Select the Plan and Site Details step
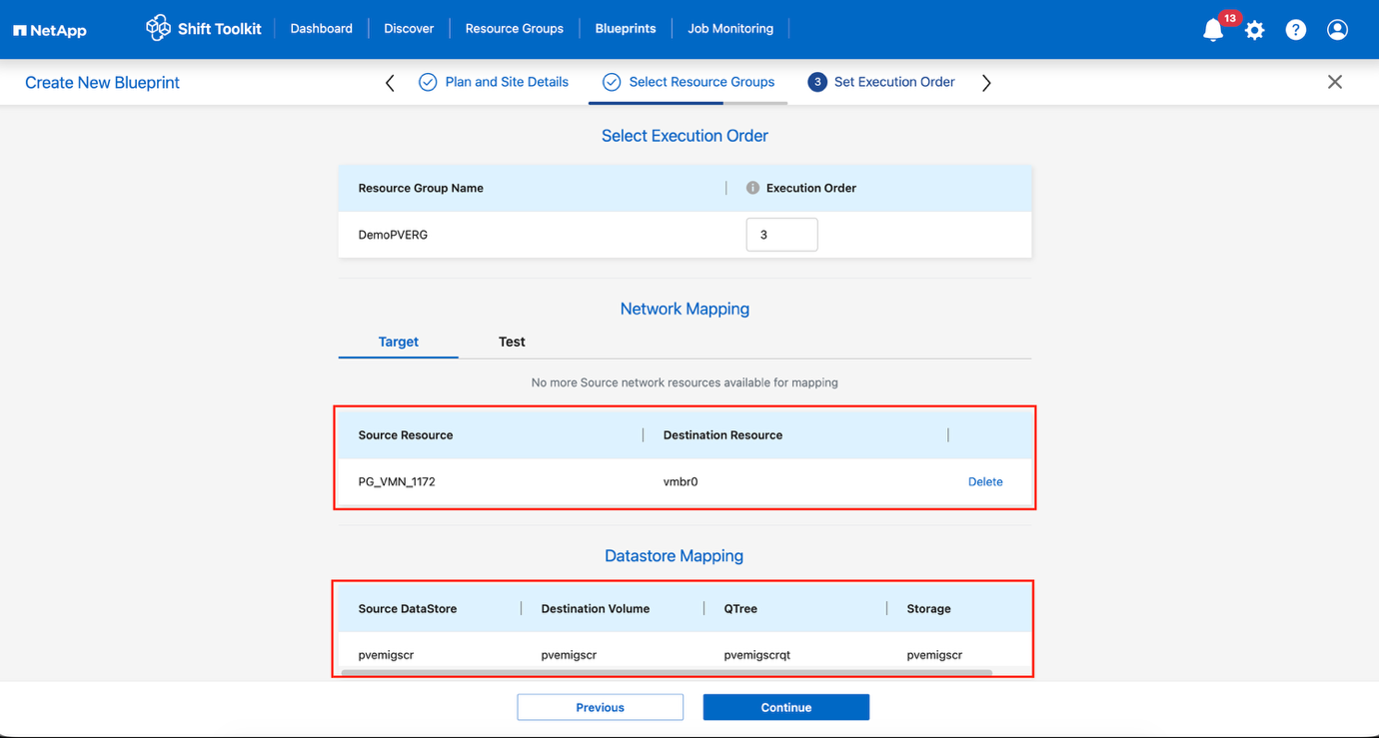 coord(506,82)
